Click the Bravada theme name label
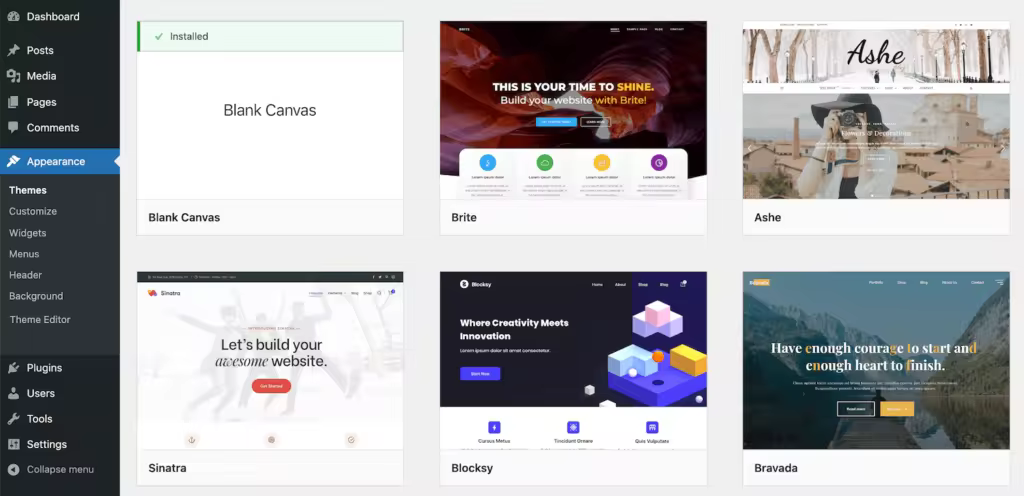Image resolution: width=1024 pixels, height=496 pixels. 776,468
